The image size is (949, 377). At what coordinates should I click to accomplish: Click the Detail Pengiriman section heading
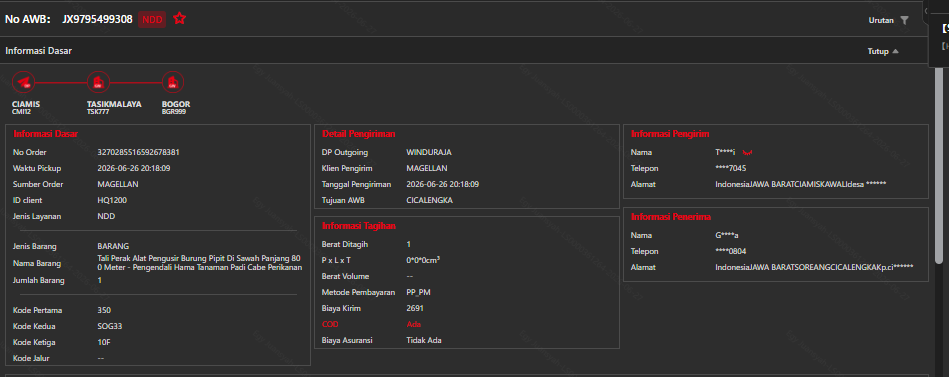coord(359,134)
